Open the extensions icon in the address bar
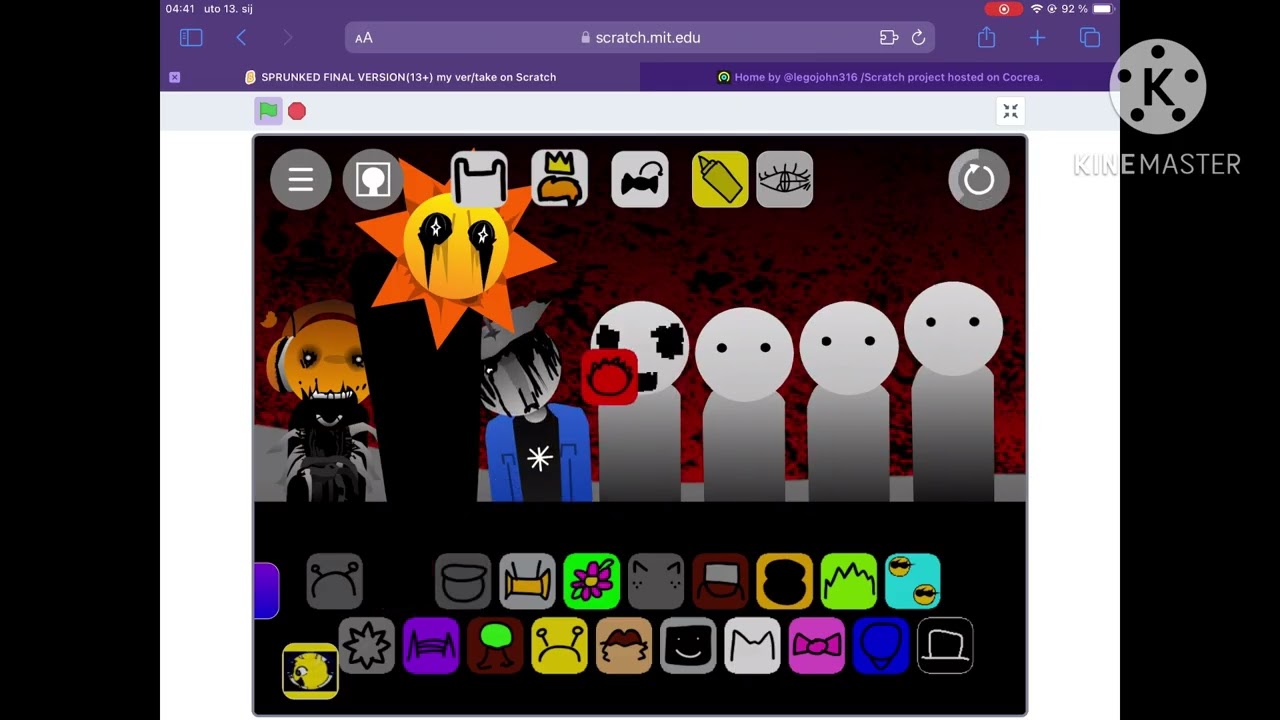This screenshot has width=1280, height=720. pyautogui.click(x=889, y=38)
